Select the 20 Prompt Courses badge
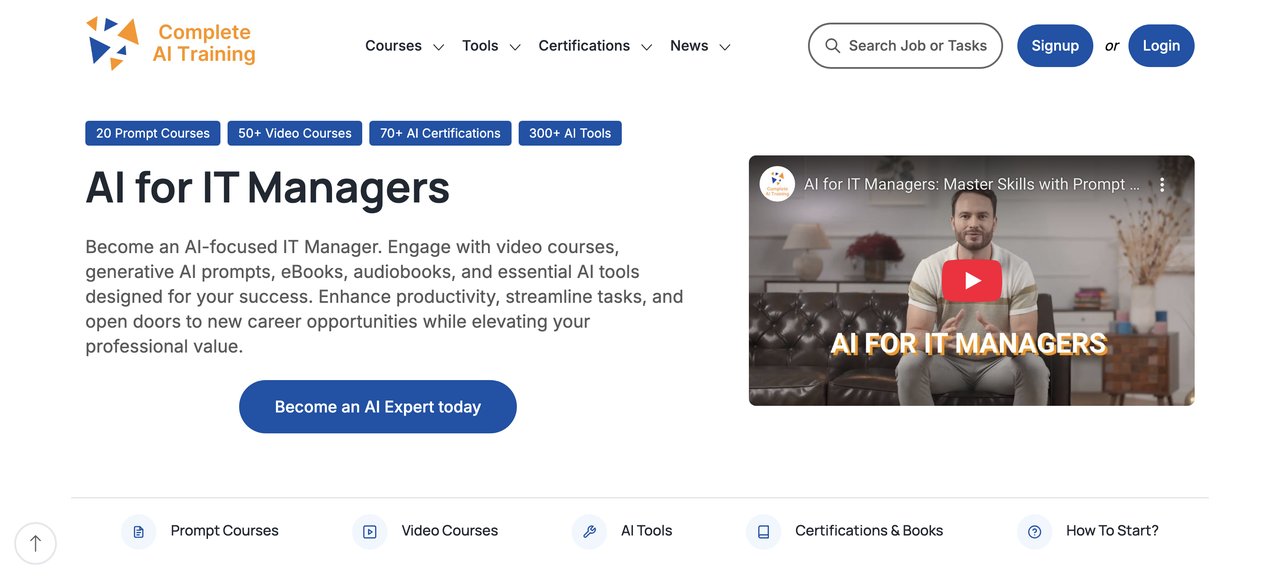This screenshot has width=1280, height=579. pyautogui.click(x=153, y=133)
